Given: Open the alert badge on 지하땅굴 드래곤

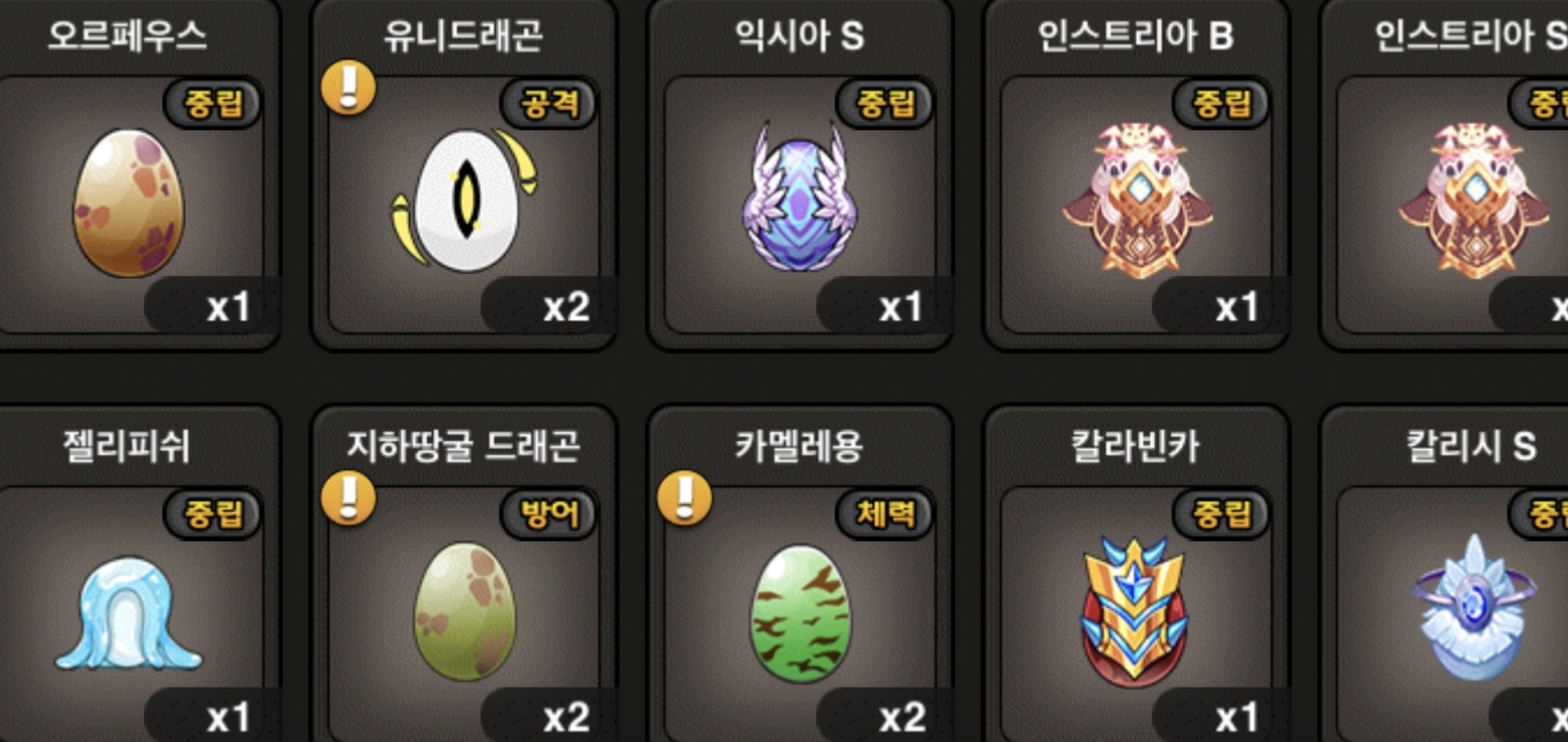Looking at the screenshot, I should (348, 499).
